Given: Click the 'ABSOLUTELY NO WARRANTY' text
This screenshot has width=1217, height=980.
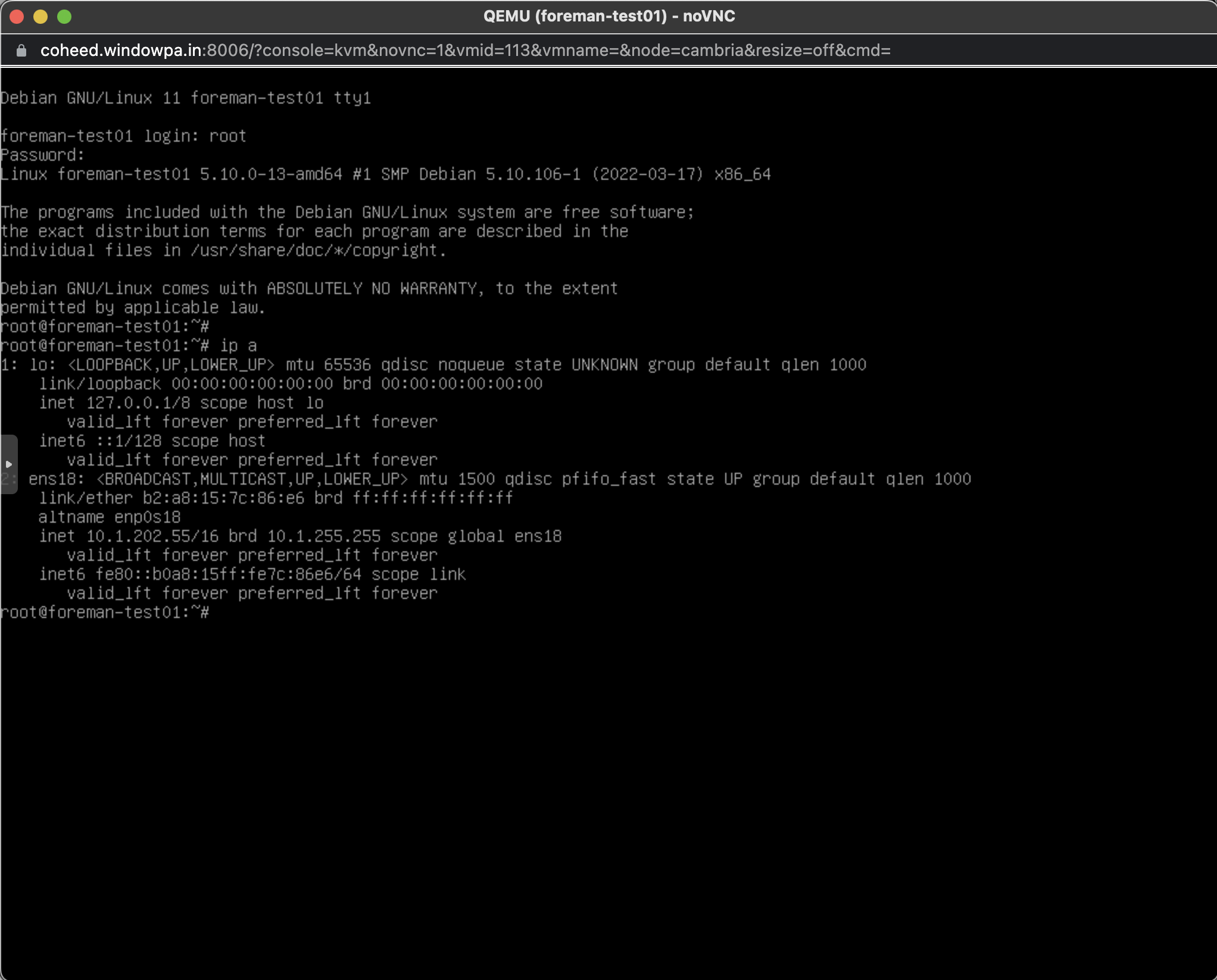Looking at the screenshot, I should 372,288.
